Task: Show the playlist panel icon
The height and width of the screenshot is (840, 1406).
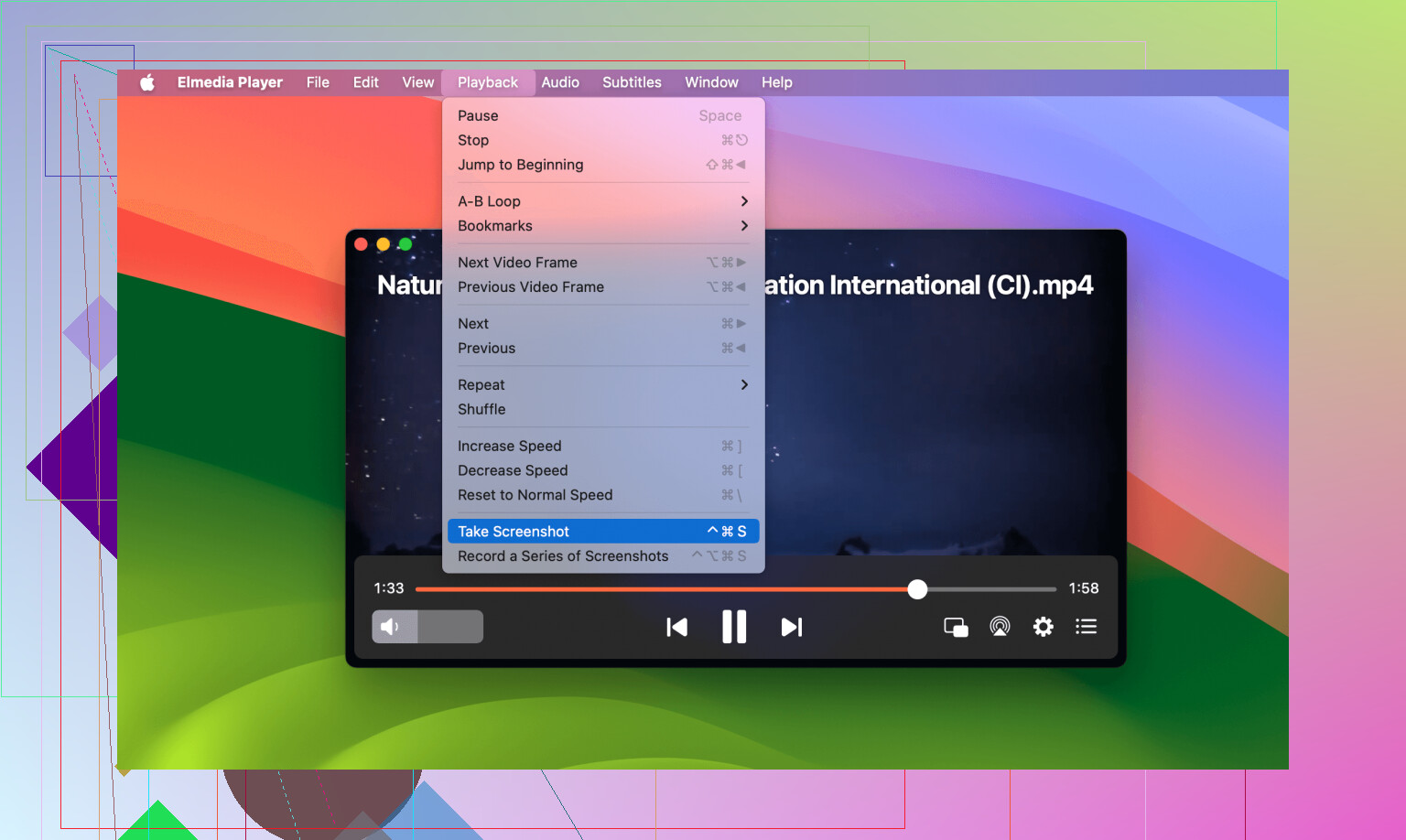Action: (x=1087, y=627)
